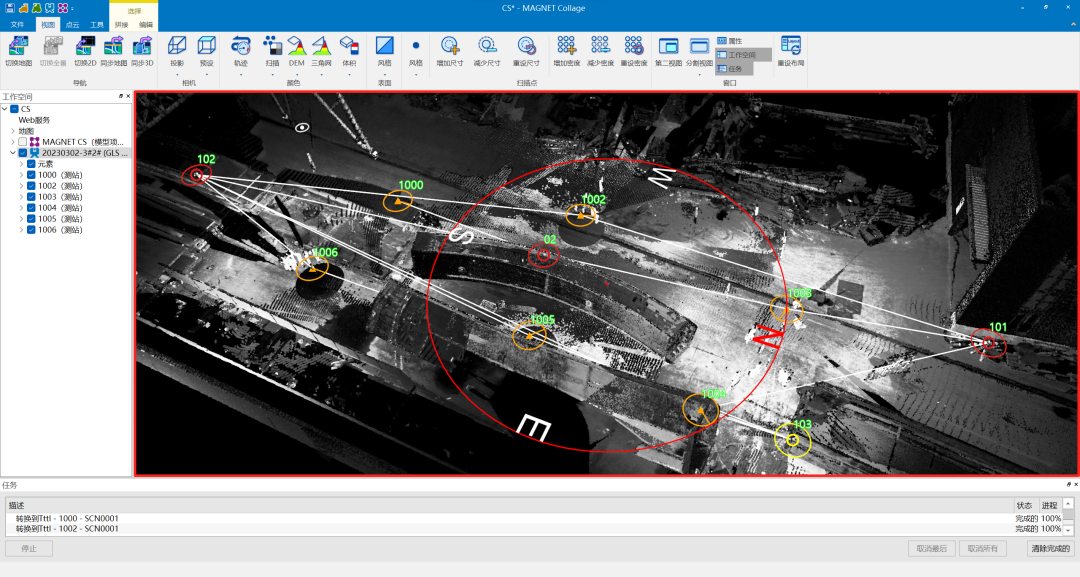The height and width of the screenshot is (577, 1080).
Task: Uncheck the 20230302-3#2# project checkbox
Action: 23,153
